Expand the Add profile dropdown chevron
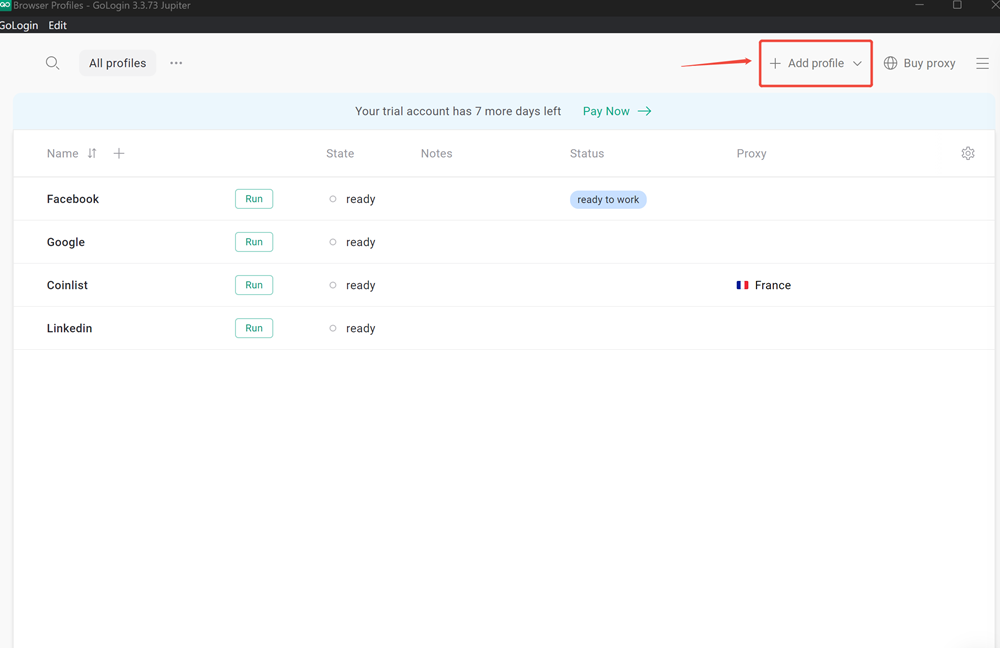The width and height of the screenshot is (1000, 648). click(x=857, y=63)
